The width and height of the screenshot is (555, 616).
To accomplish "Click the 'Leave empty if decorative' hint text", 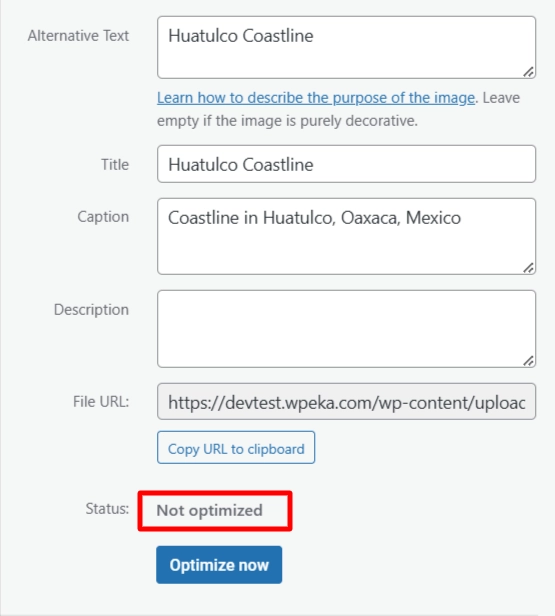I will (338, 109).
